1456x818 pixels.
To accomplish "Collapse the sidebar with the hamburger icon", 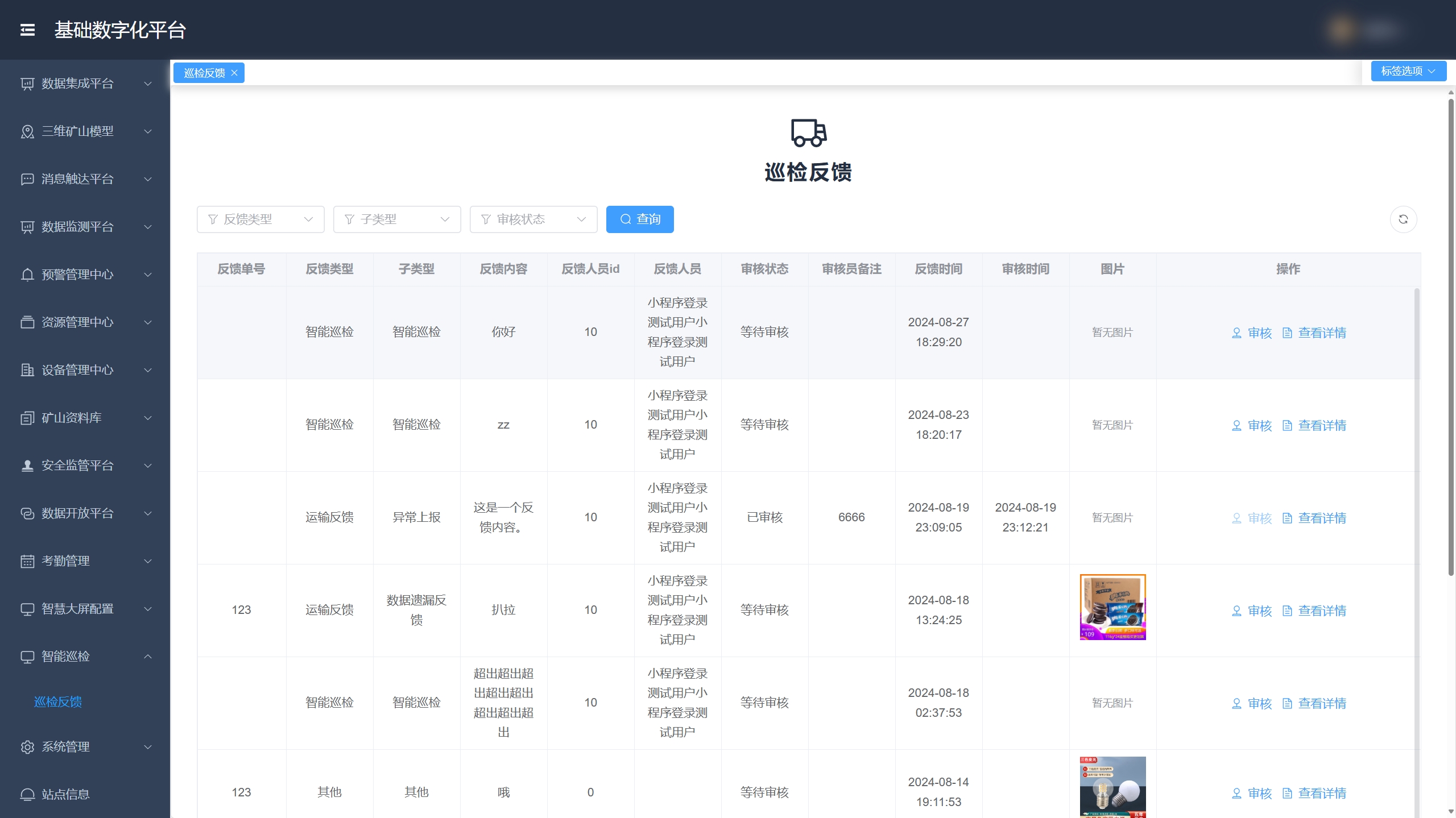I will (x=27, y=30).
